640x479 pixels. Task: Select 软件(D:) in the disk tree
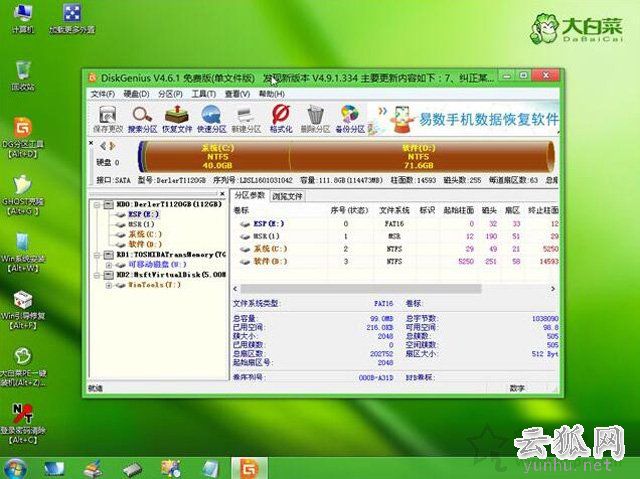coord(145,244)
